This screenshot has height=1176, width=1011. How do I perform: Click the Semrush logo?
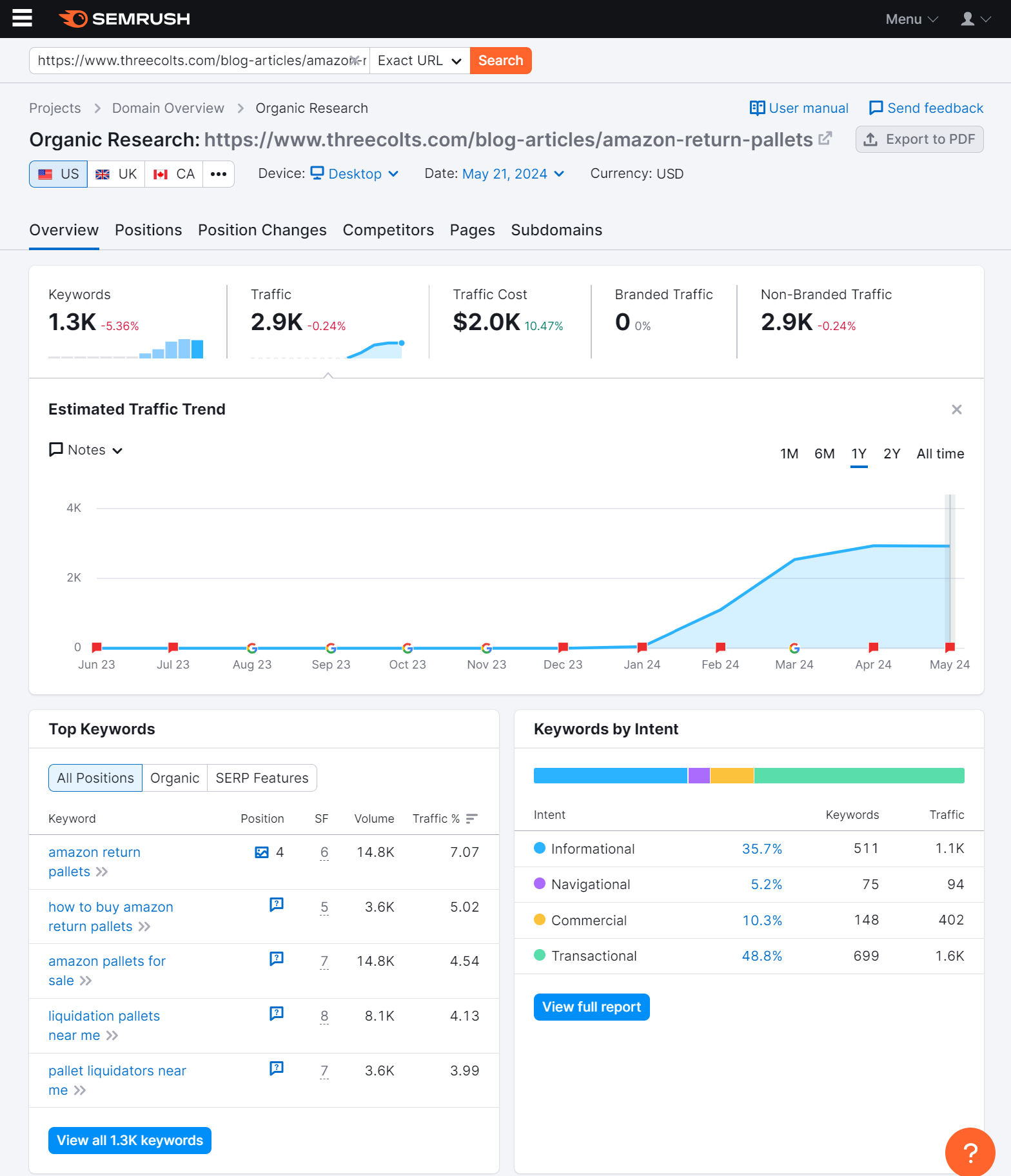pyautogui.click(x=124, y=19)
